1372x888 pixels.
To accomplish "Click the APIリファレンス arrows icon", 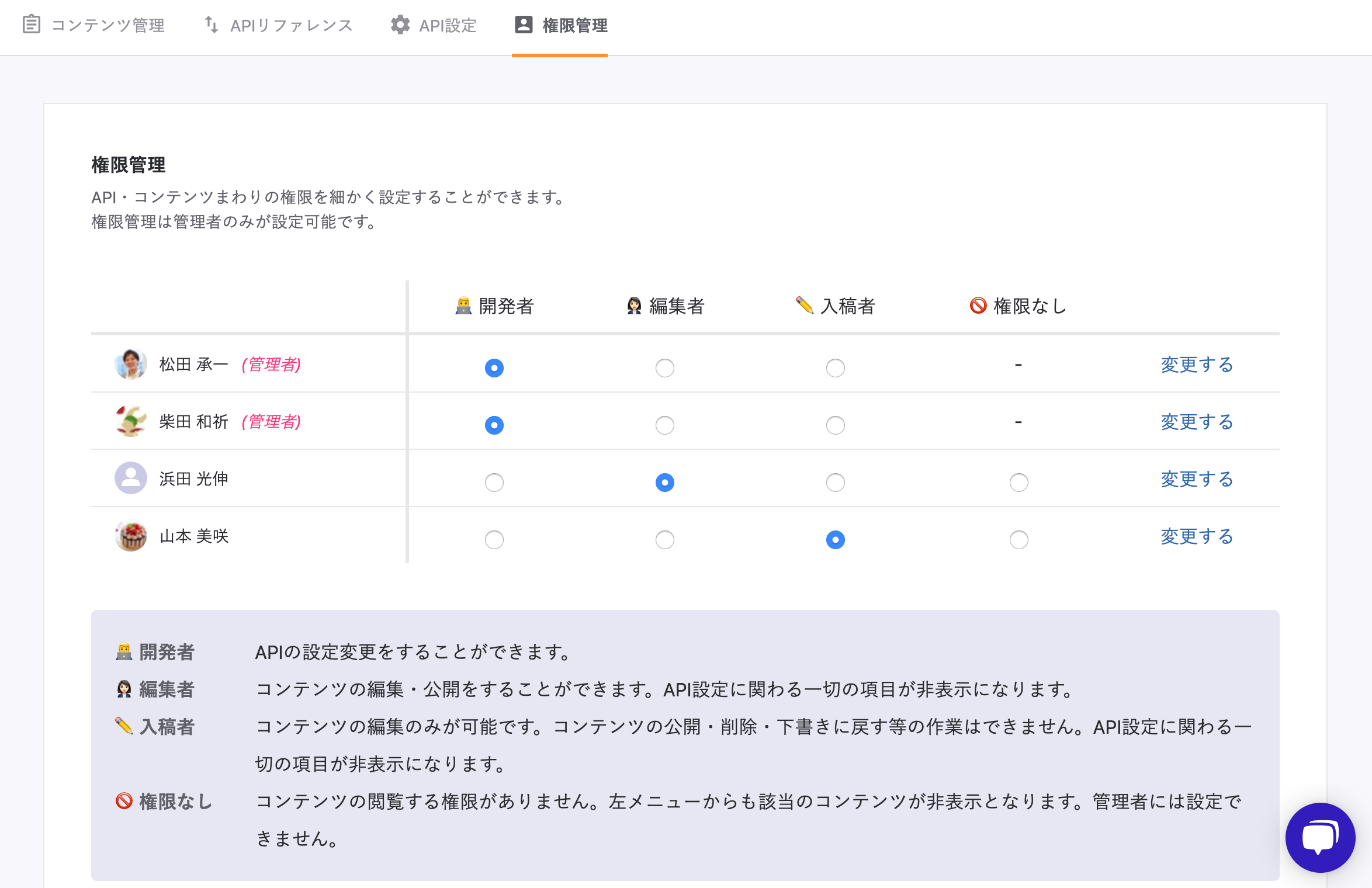I will coord(212,25).
